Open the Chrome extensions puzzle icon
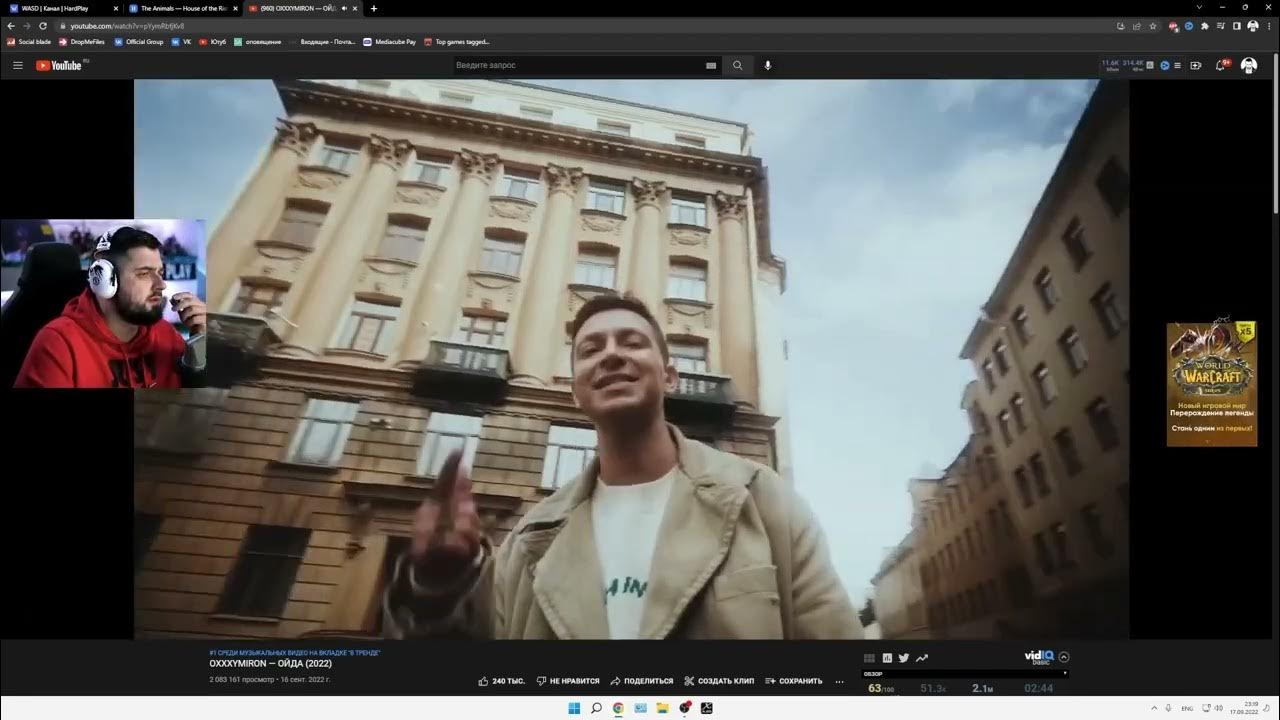This screenshot has width=1280, height=720. coord(1205,26)
